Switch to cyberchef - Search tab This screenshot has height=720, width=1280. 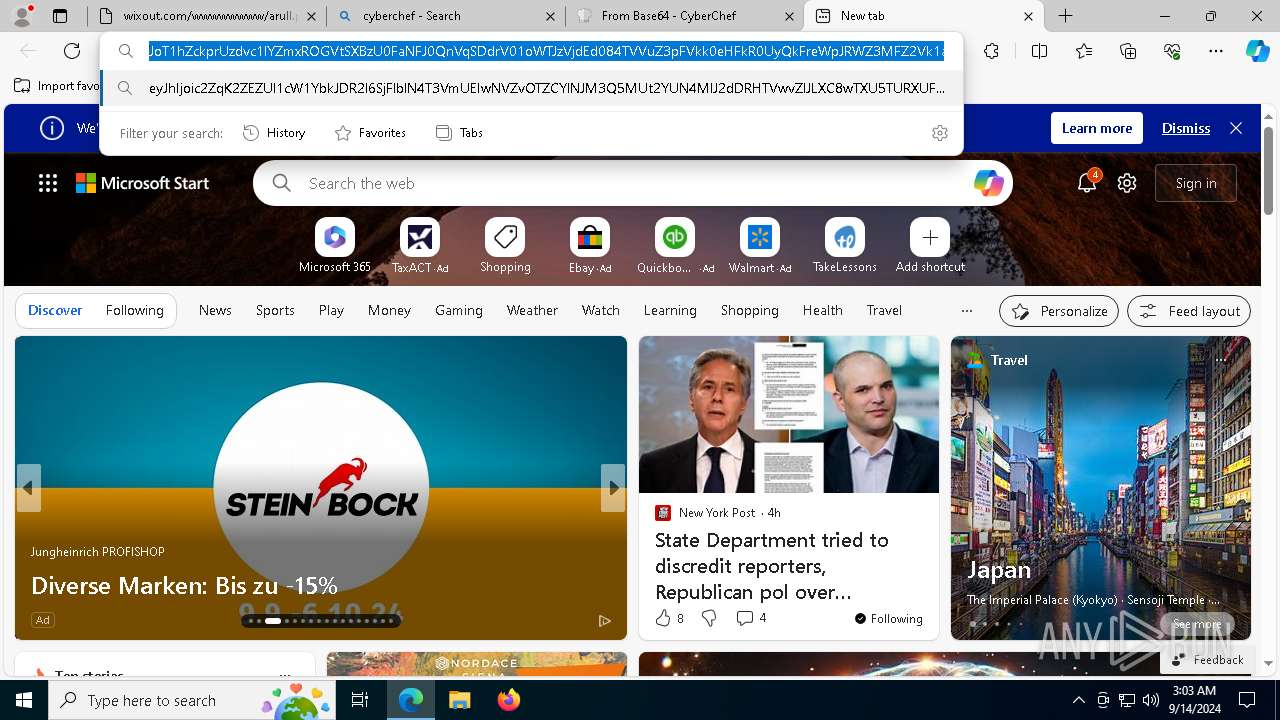pyautogui.click(x=447, y=16)
